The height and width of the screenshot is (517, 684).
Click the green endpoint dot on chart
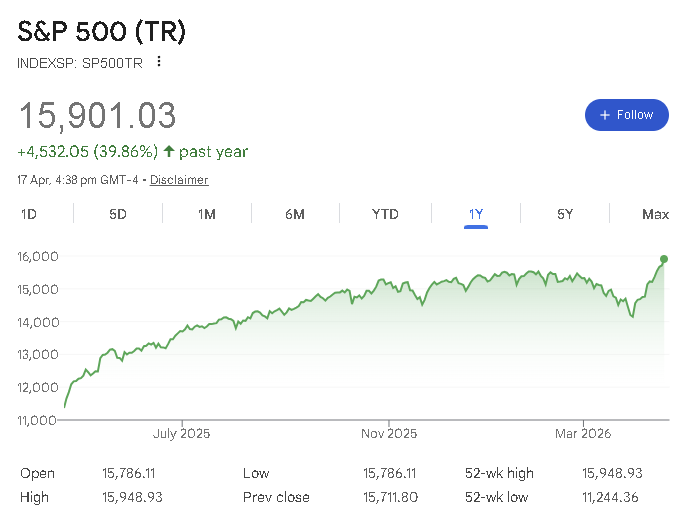[664, 259]
